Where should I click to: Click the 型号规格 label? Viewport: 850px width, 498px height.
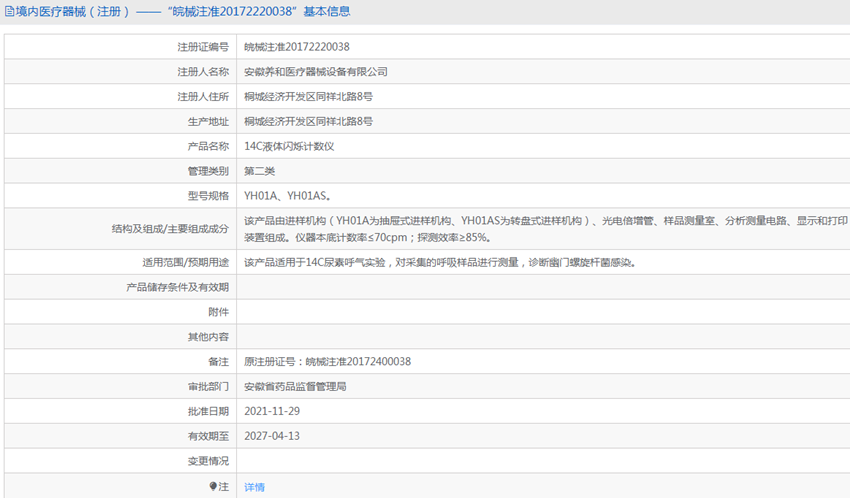tap(208, 196)
